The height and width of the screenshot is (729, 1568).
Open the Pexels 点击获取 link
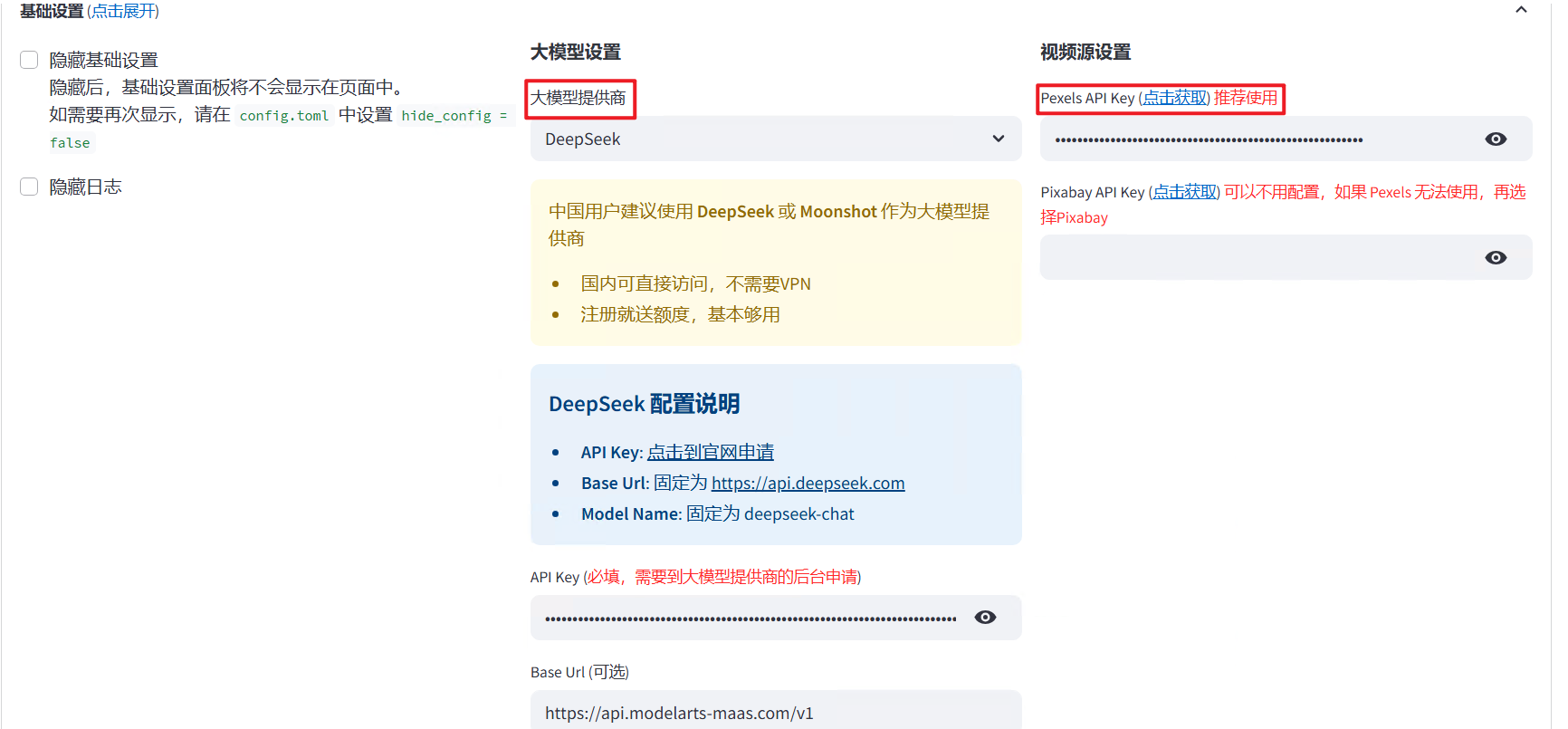pyautogui.click(x=1174, y=98)
